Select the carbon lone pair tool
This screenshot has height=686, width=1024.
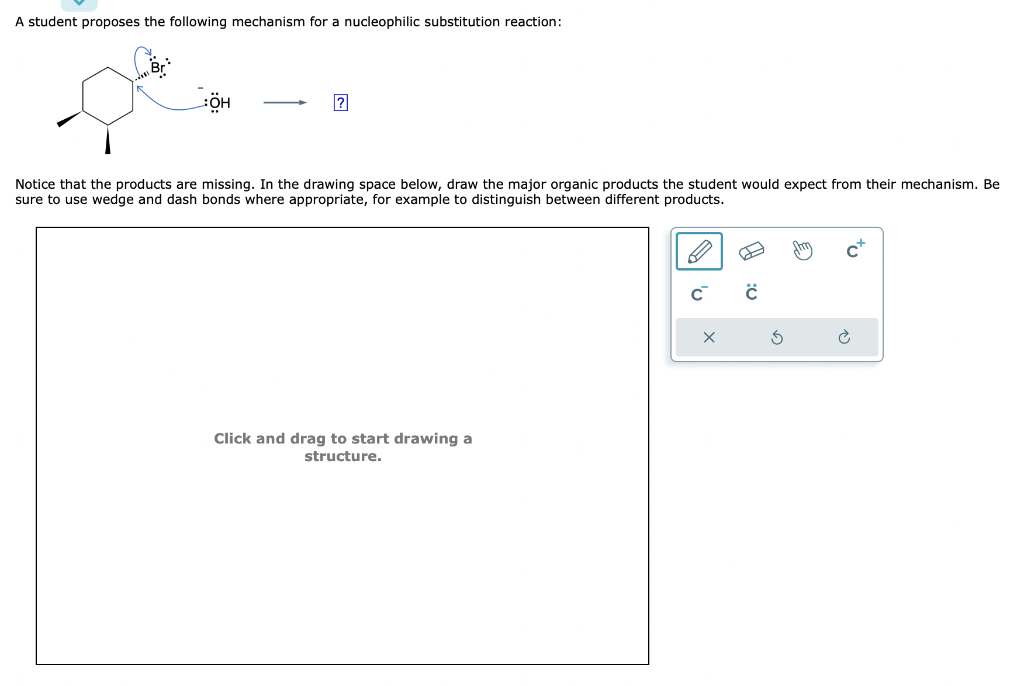click(749, 291)
